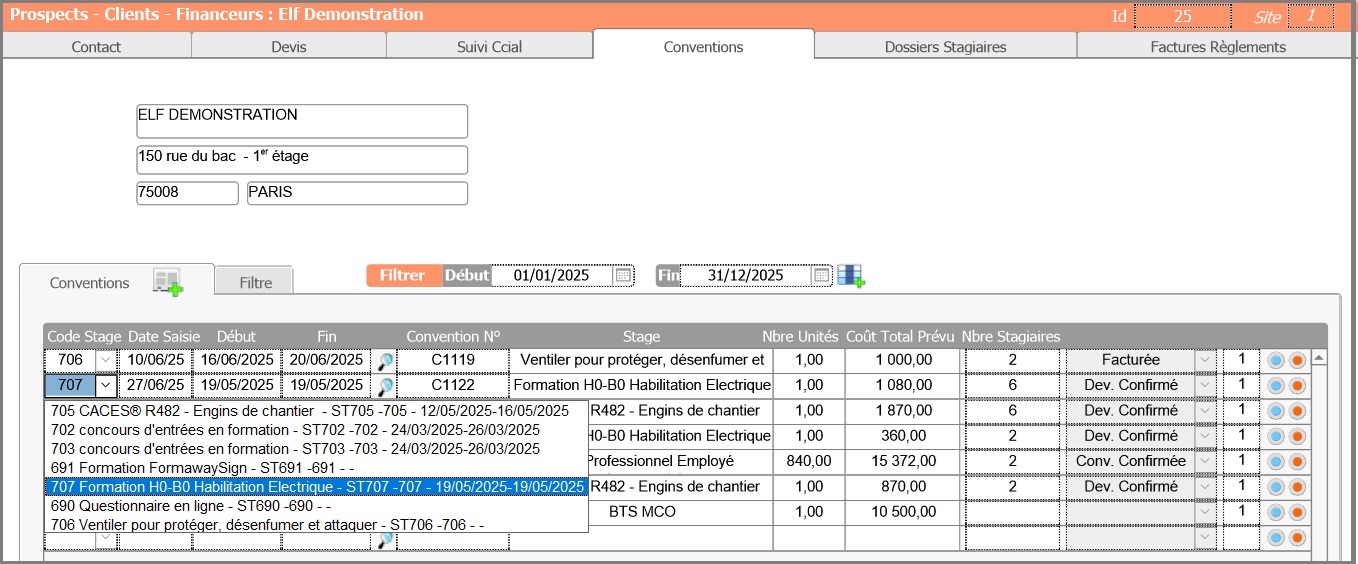
Task: Click orange round button on the Conv. Confirmée row
Action: pos(1297,462)
